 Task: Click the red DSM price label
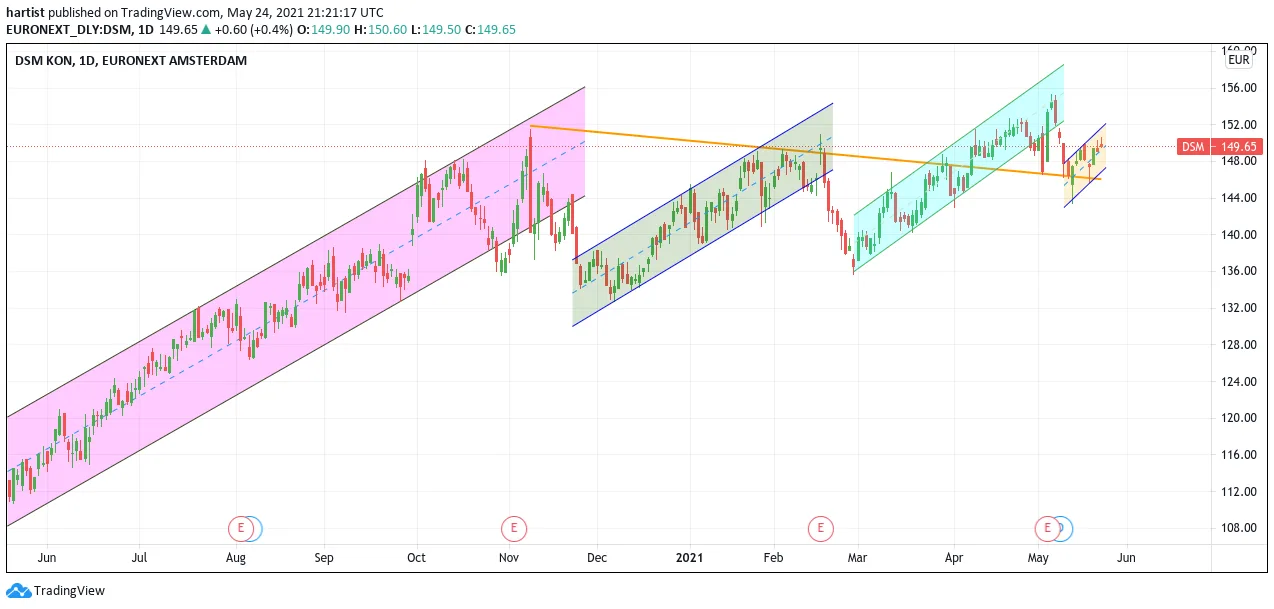1192,147
